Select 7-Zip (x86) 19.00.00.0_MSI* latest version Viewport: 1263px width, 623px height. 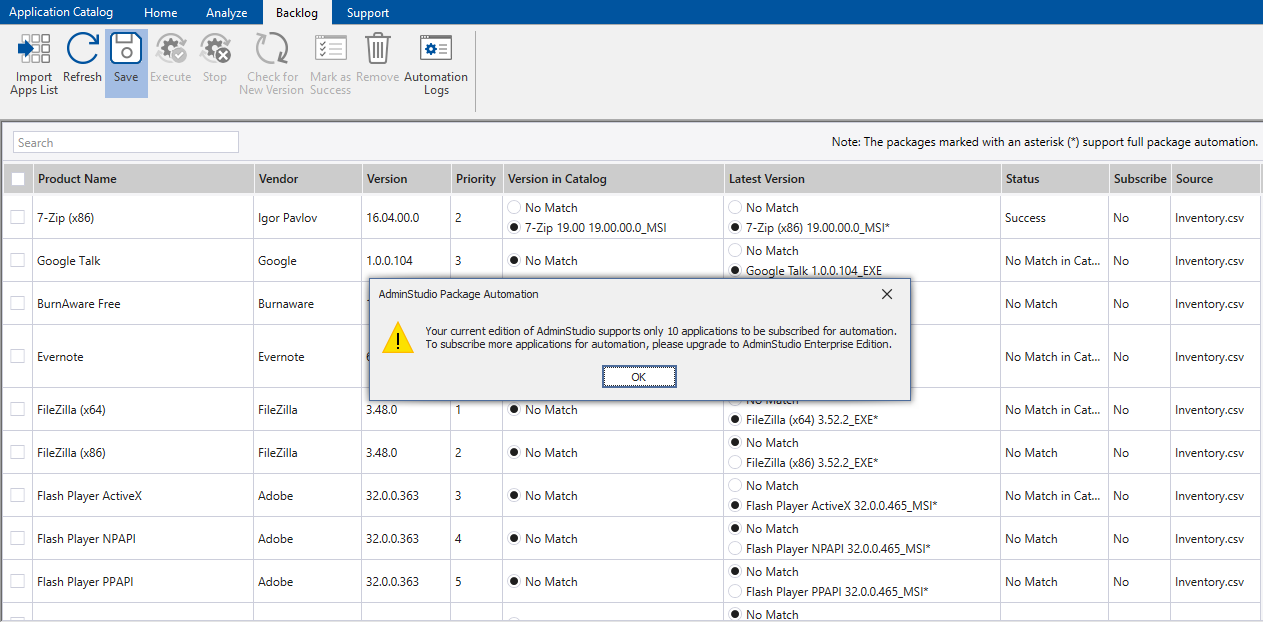[x=736, y=227]
